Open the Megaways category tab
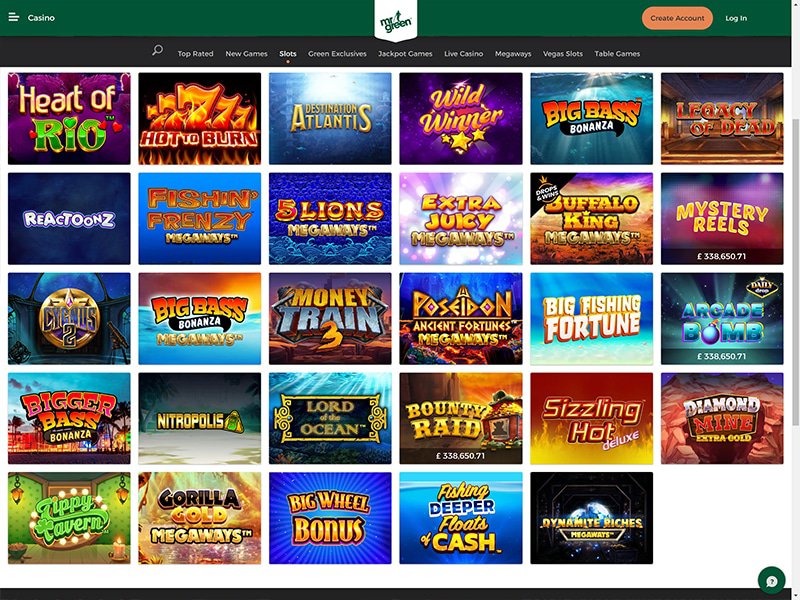800x600 pixels. pyautogui.click(x=513, y=54)
